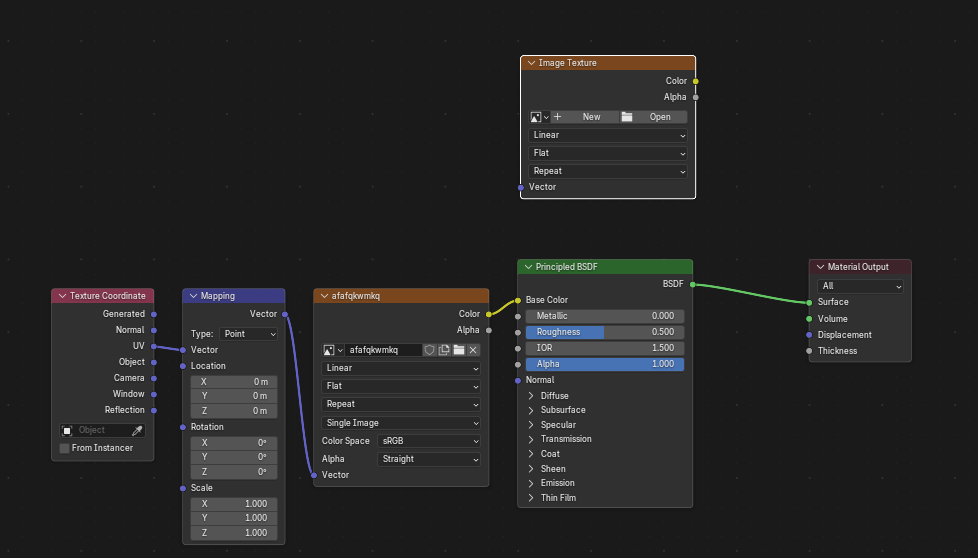Open Mapping Type Point dropdown
This screenshot has height=558, width=978.
tap(248, 334)
